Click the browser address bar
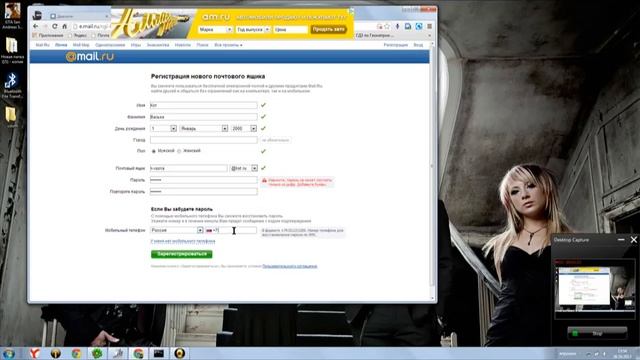Screen dimensions: 640x360 [92, 26]
